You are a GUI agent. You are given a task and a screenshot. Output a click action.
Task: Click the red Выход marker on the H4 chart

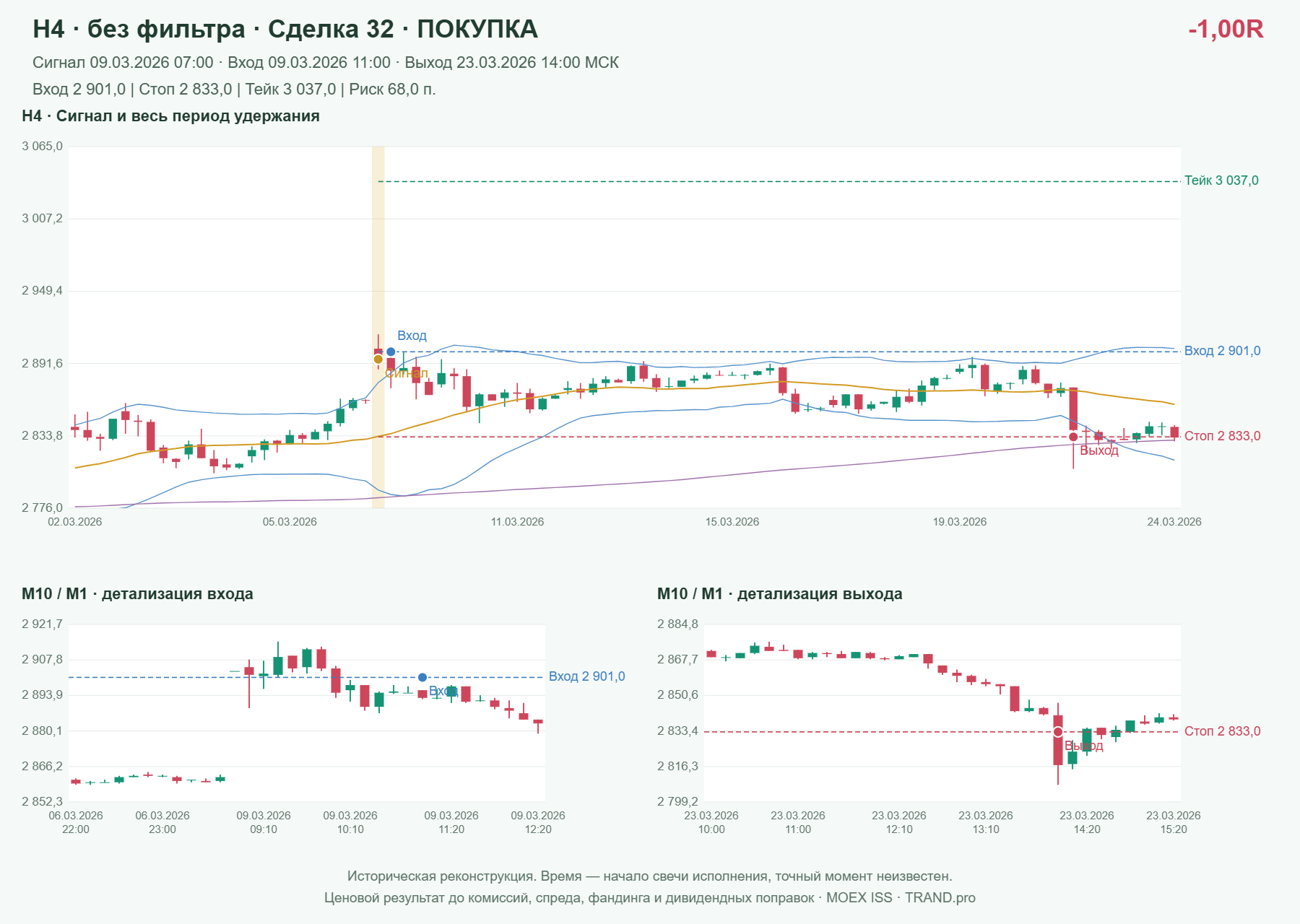coord(1073,437)
